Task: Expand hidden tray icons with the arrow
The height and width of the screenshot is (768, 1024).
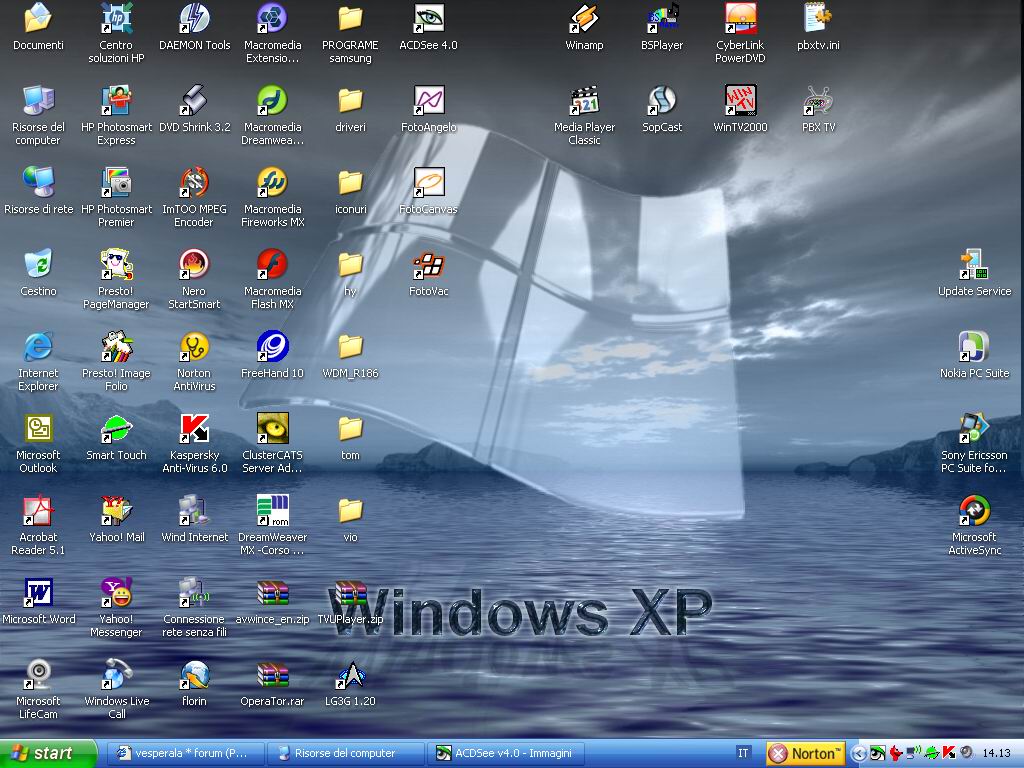Action: (859, 753)
